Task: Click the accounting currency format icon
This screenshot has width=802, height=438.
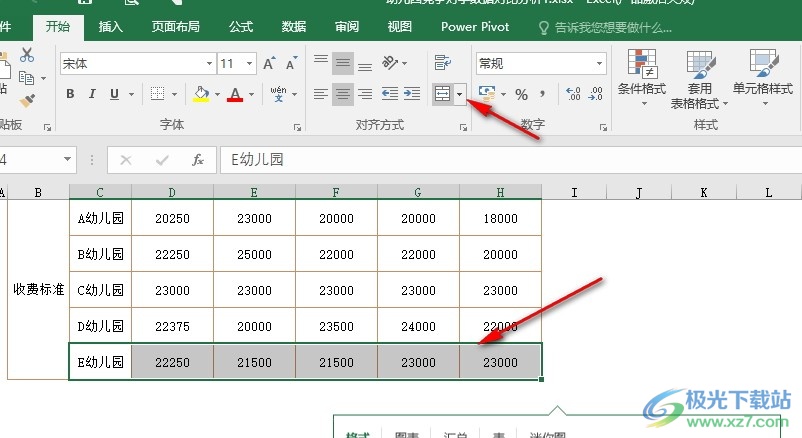Action: (x=487, y=94)
